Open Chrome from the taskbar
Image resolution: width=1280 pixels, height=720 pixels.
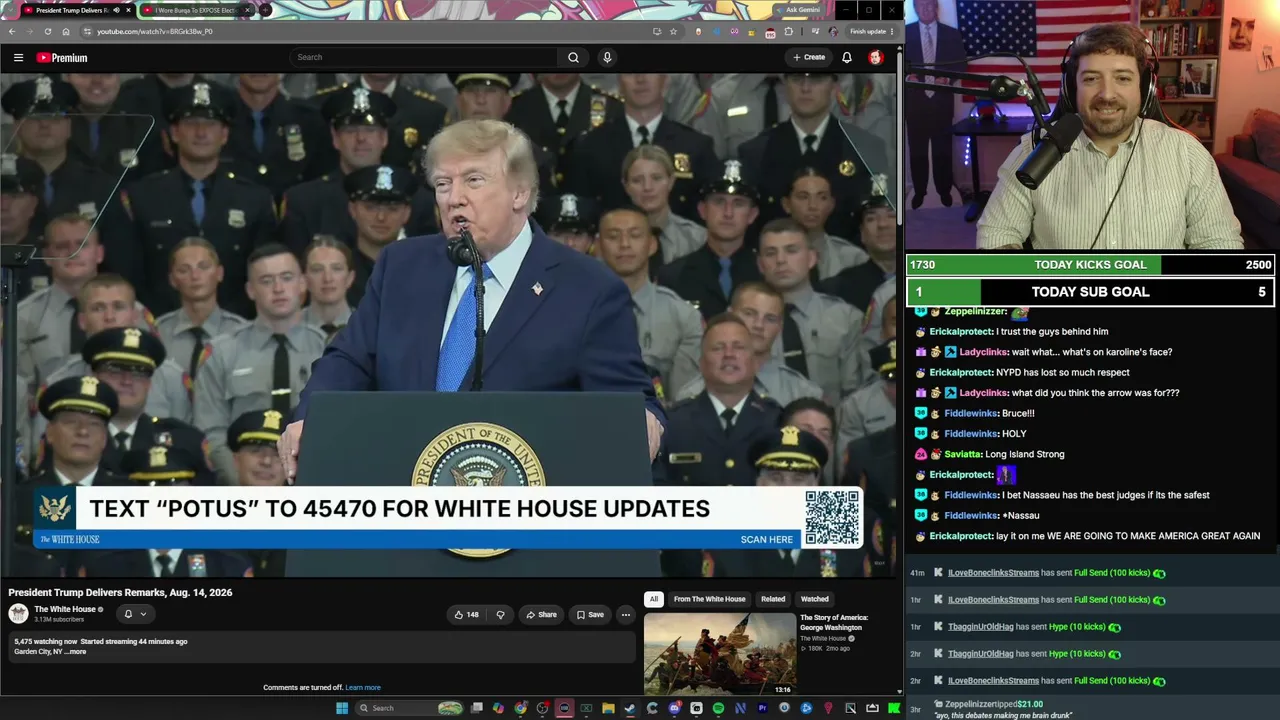pos(521,708)
